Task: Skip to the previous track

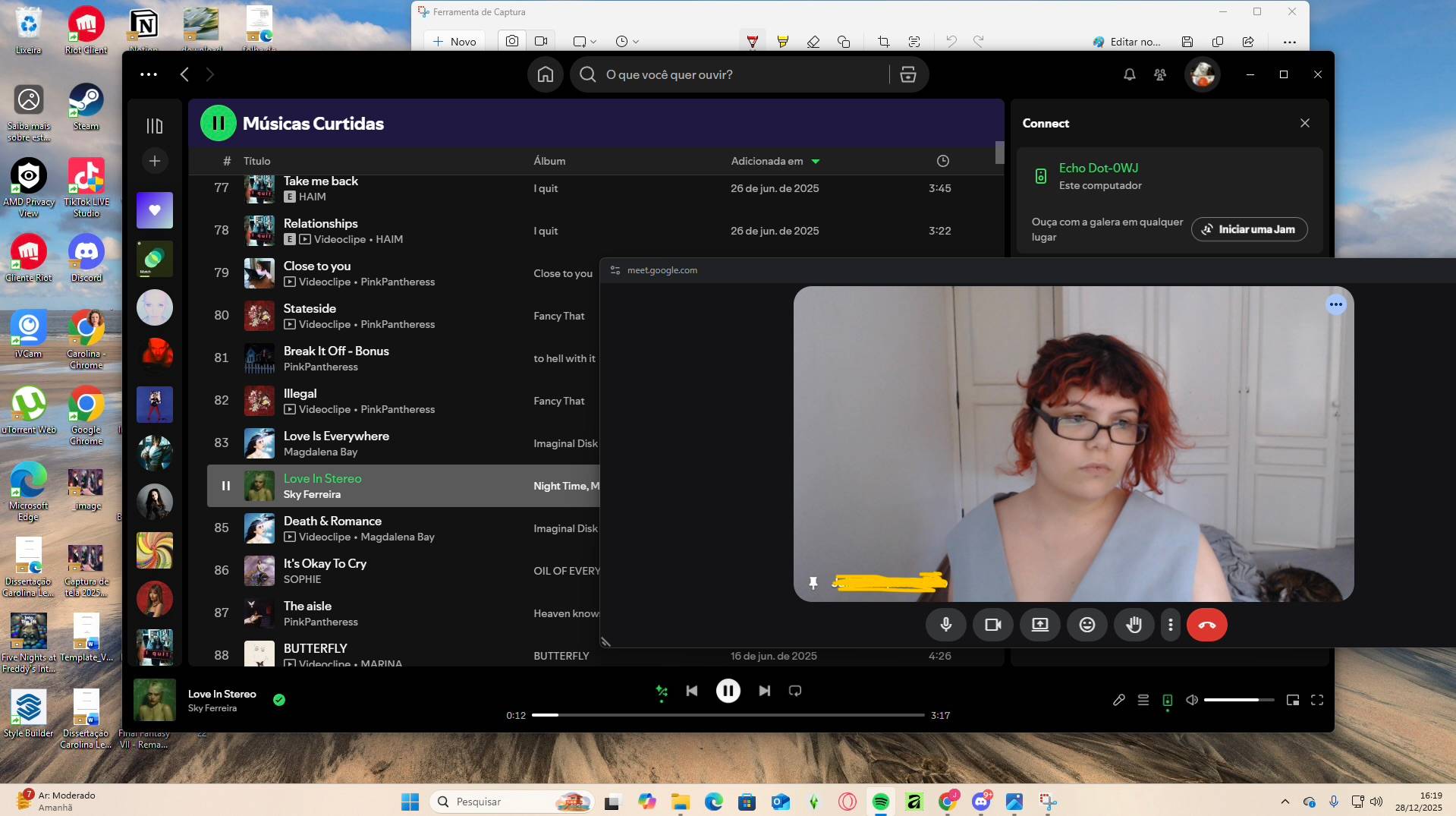Action: 692,691
